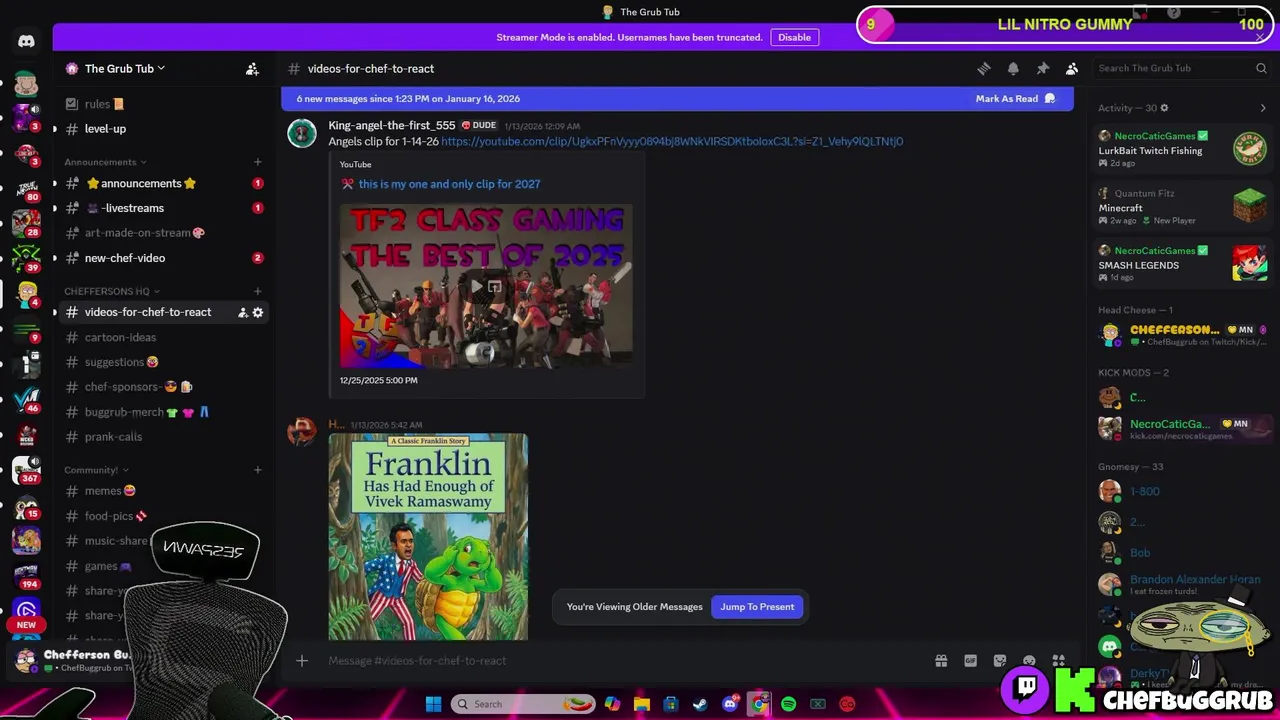Viewport: 1280px width, 720px height.
Task: Open the apps icon in message bar
Action: point(1058,660)
